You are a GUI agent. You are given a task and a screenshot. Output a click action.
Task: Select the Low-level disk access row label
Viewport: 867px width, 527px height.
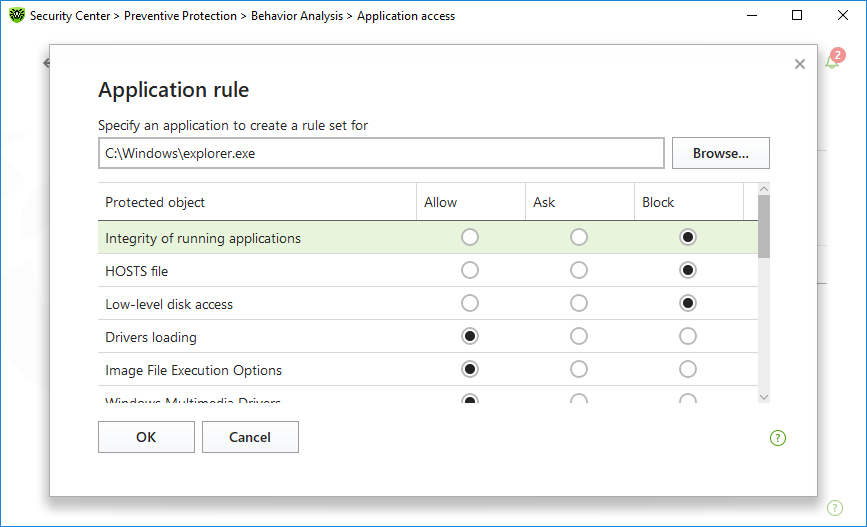pos(169,304)
